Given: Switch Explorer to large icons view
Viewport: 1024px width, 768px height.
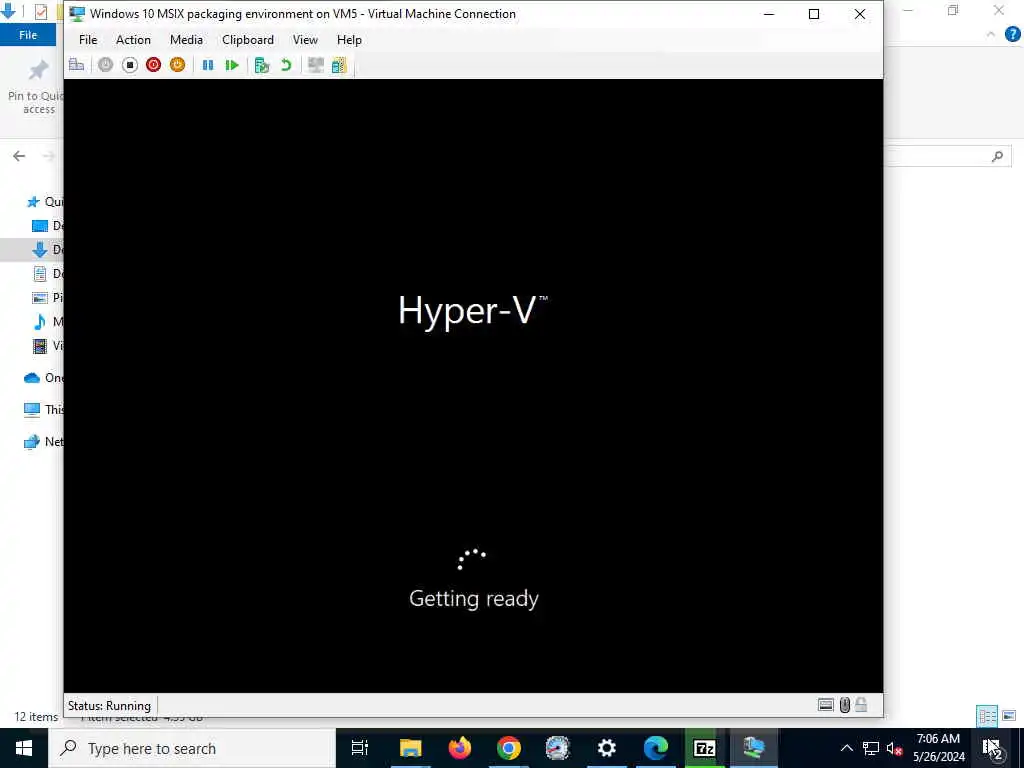Looking at the screenshot, I should [1009, 716].
